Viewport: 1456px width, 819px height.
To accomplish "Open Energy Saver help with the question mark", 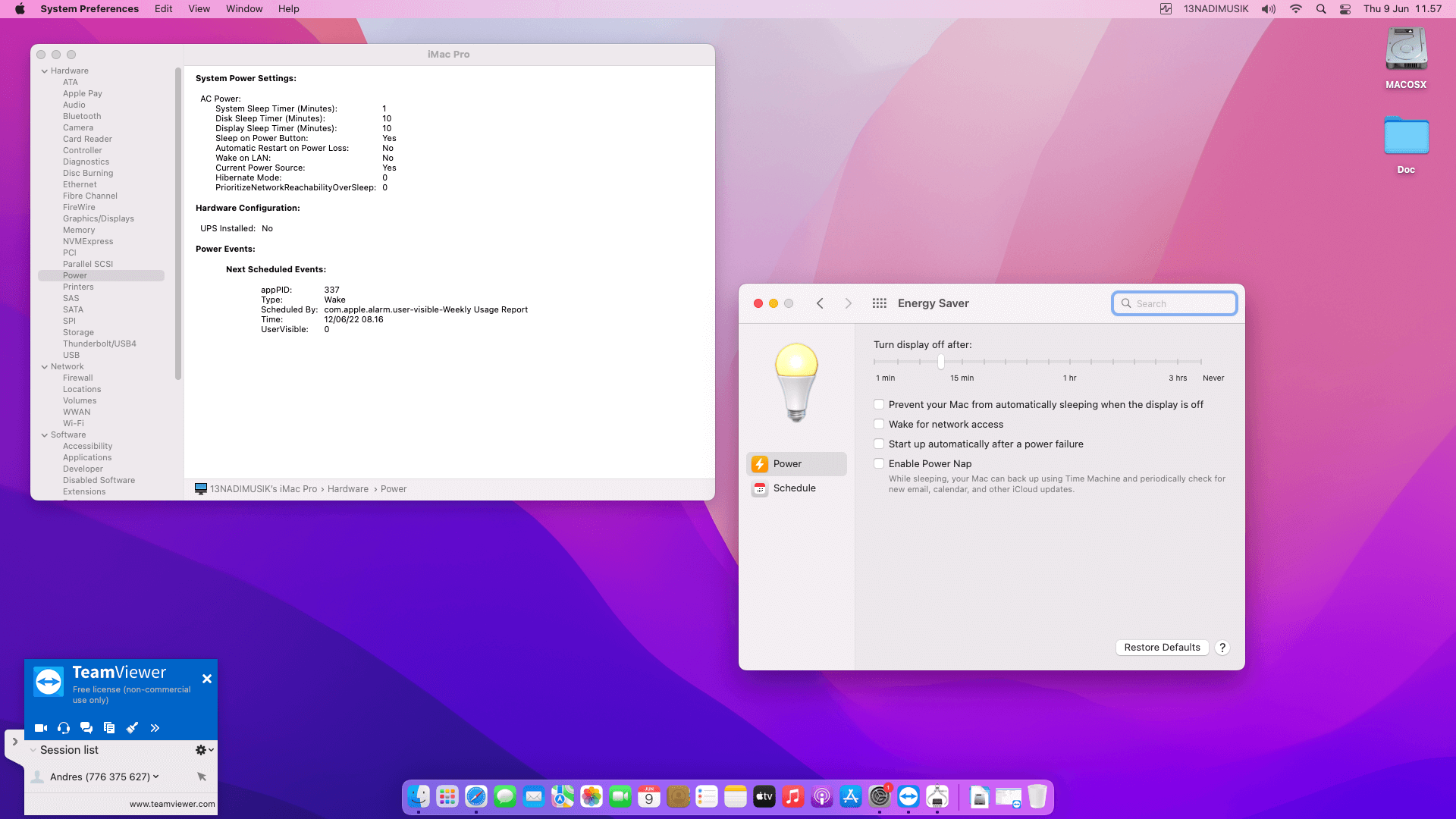I will coord(1222,648).
